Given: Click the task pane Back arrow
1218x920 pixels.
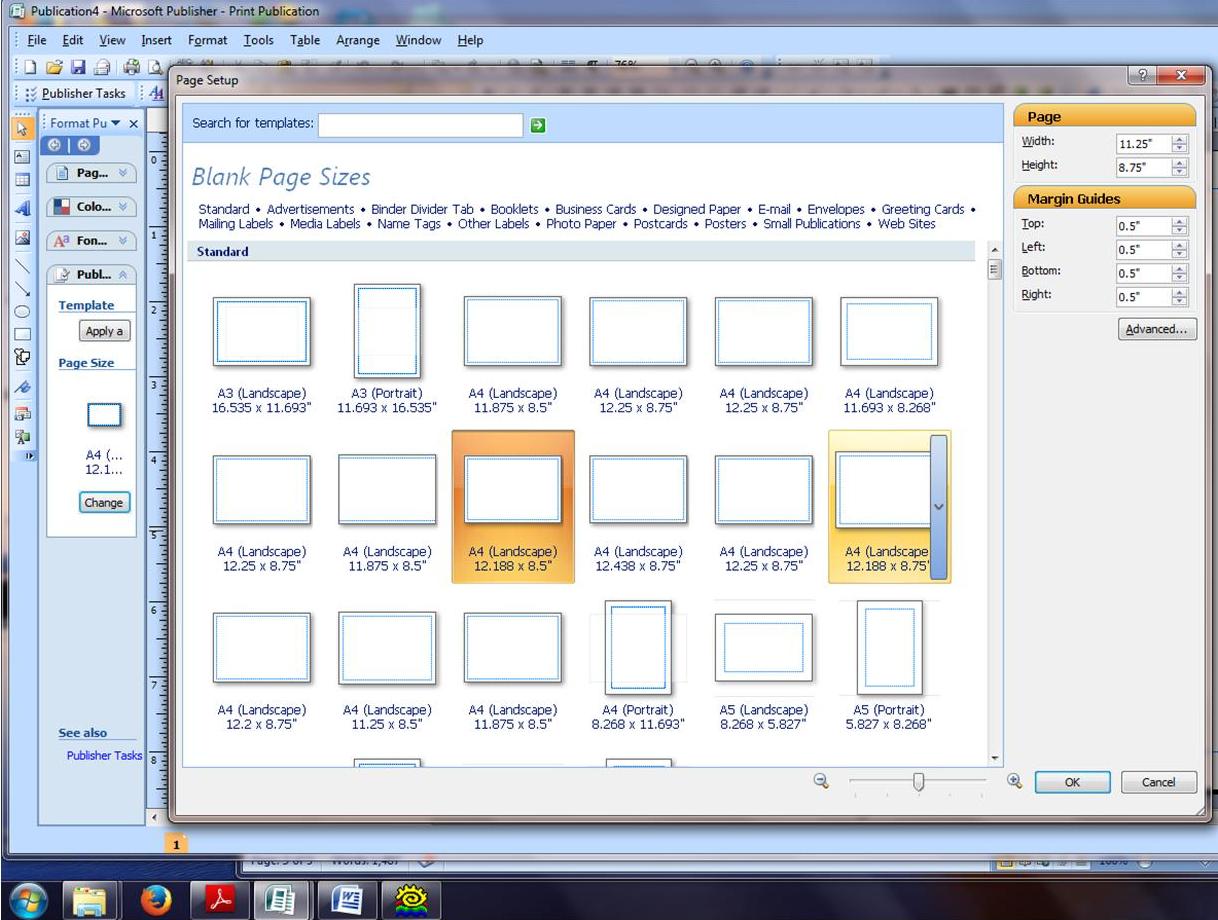Looking at the screenshot, I should click(53, 145).
